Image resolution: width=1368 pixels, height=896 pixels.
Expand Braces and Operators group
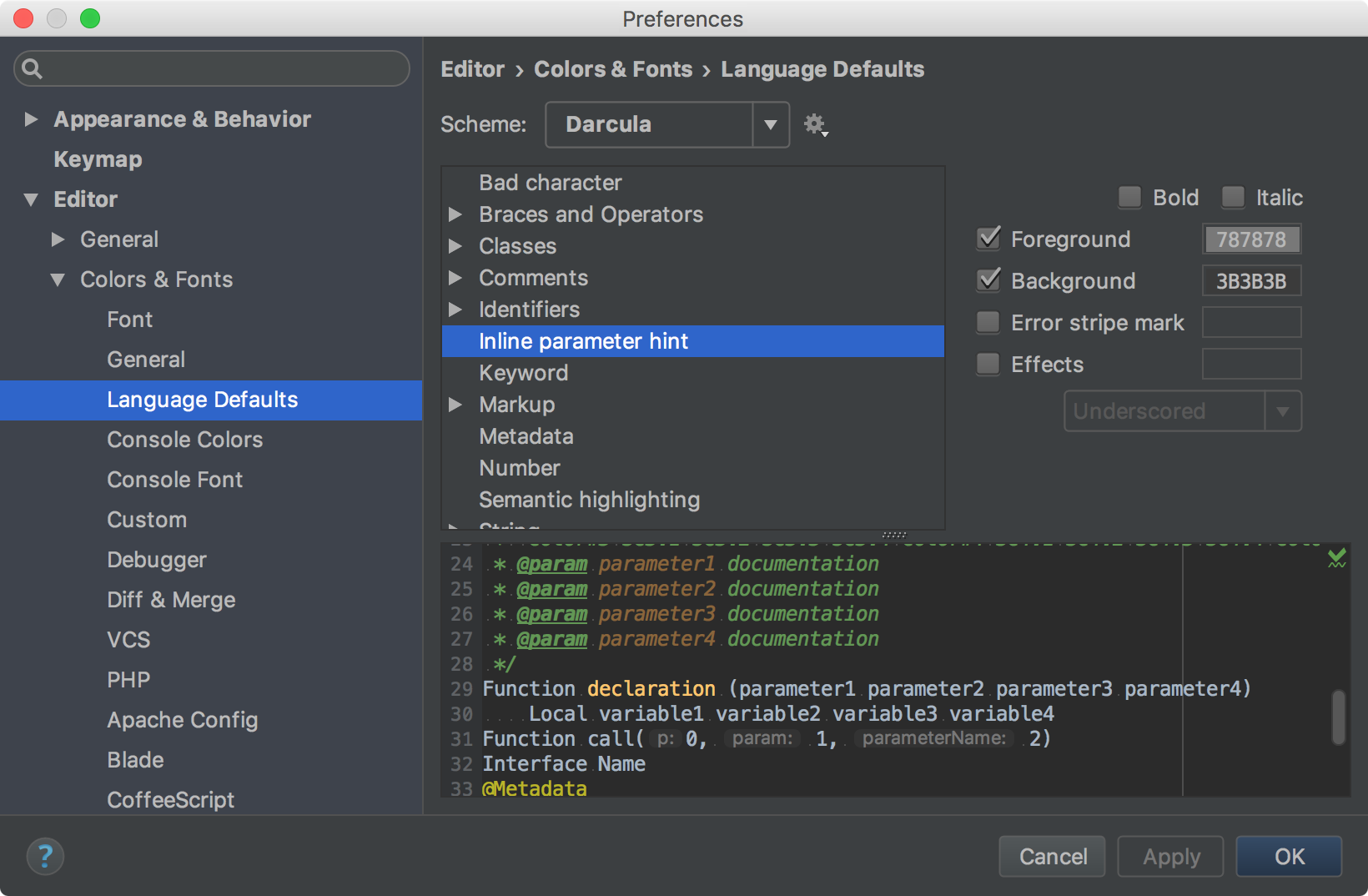pyautogui.click(x=455, y=214)
